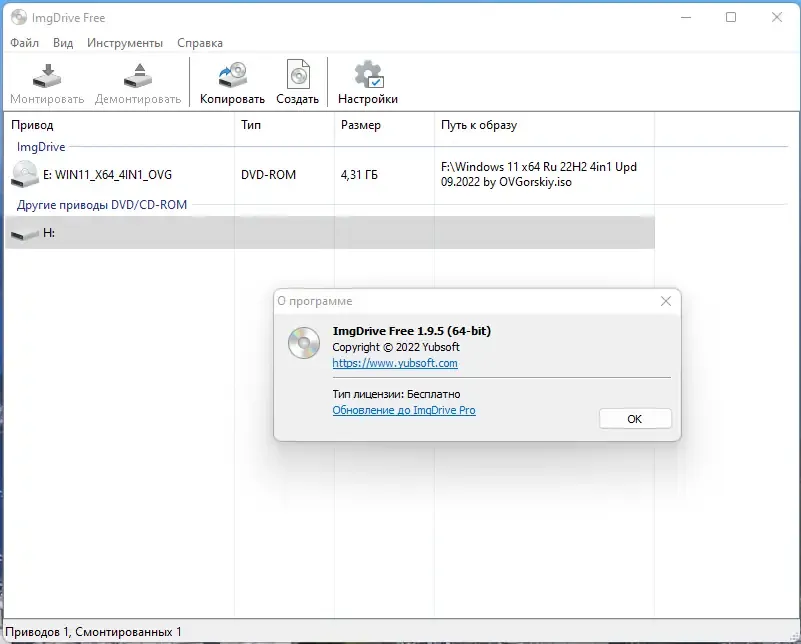Open the Справка menu
This screenshot has height=644, width=801.
tap(200, 43)
